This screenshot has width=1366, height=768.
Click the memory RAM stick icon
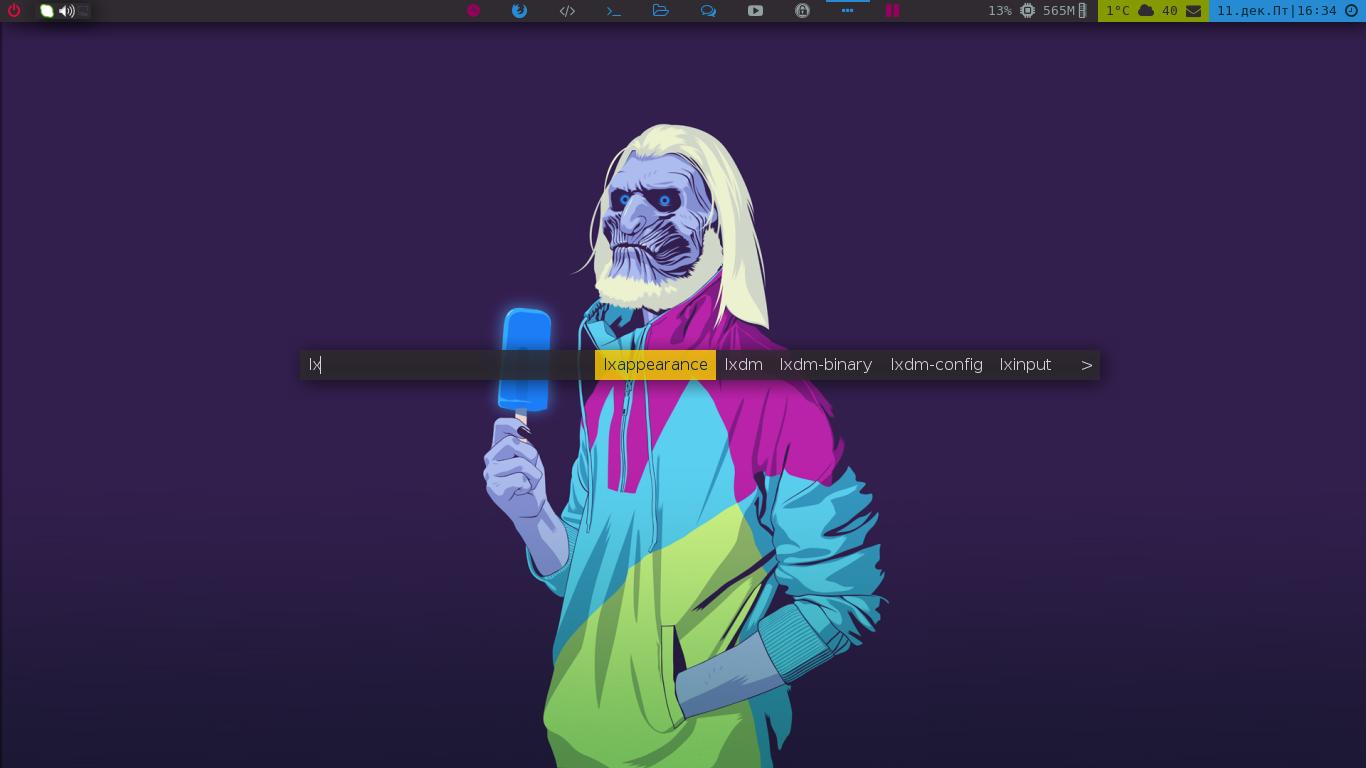[1082, 11]
